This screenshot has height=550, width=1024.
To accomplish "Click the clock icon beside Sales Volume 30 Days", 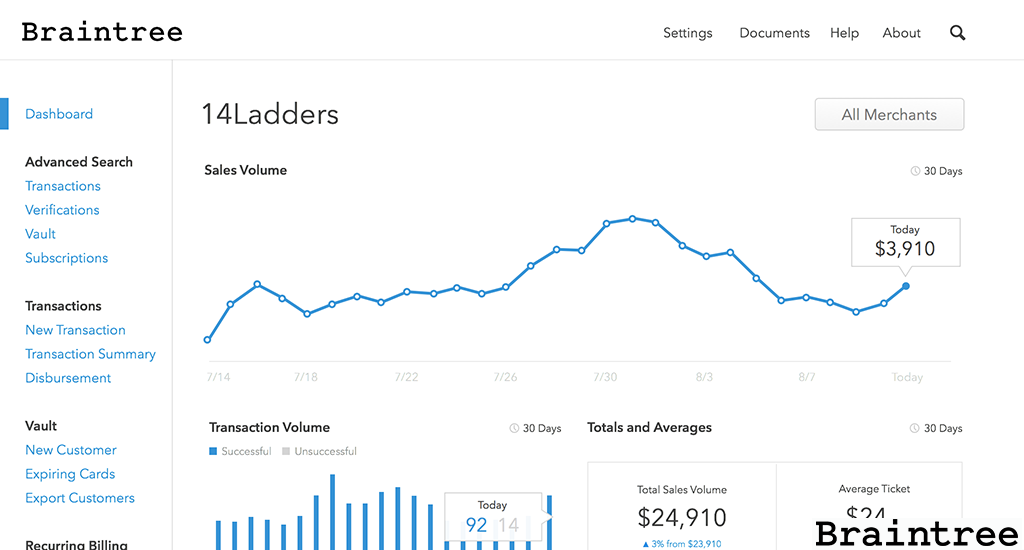I will (915, 171).
